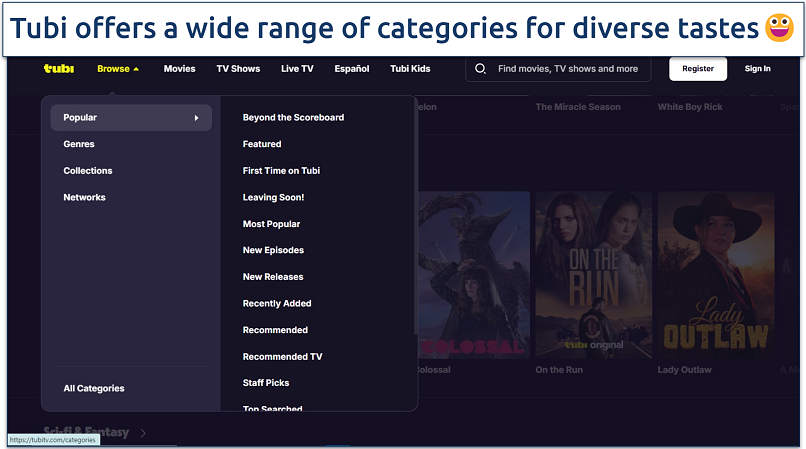Click the Tubi logo

[59, 69]
